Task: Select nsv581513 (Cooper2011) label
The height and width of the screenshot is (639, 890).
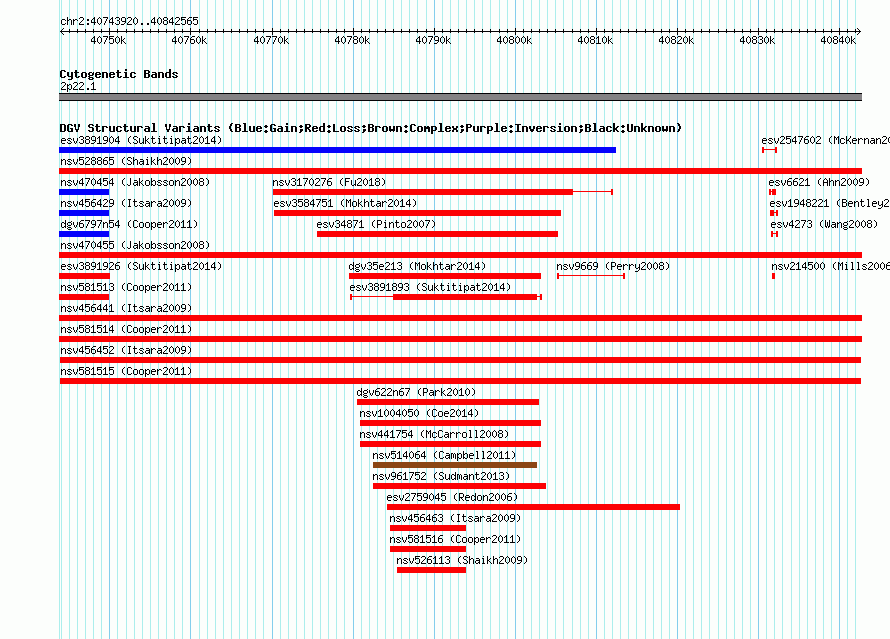Action: 126,287
